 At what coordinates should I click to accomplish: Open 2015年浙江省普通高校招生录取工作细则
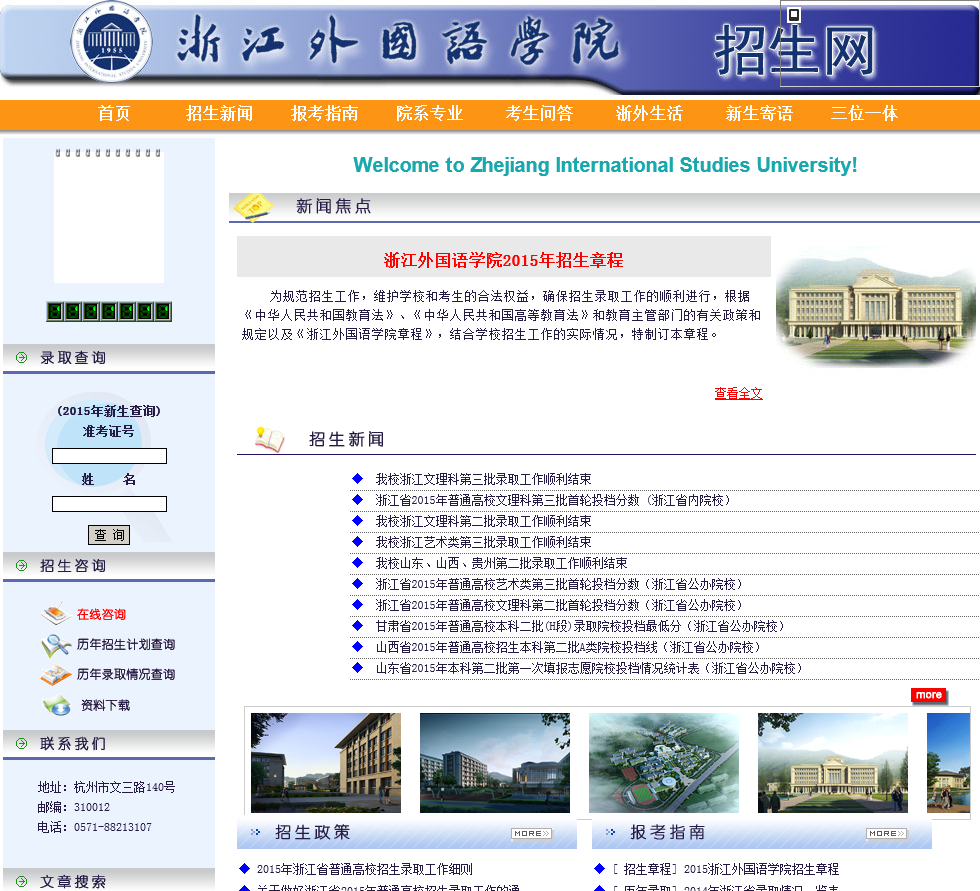coord(364,869)
